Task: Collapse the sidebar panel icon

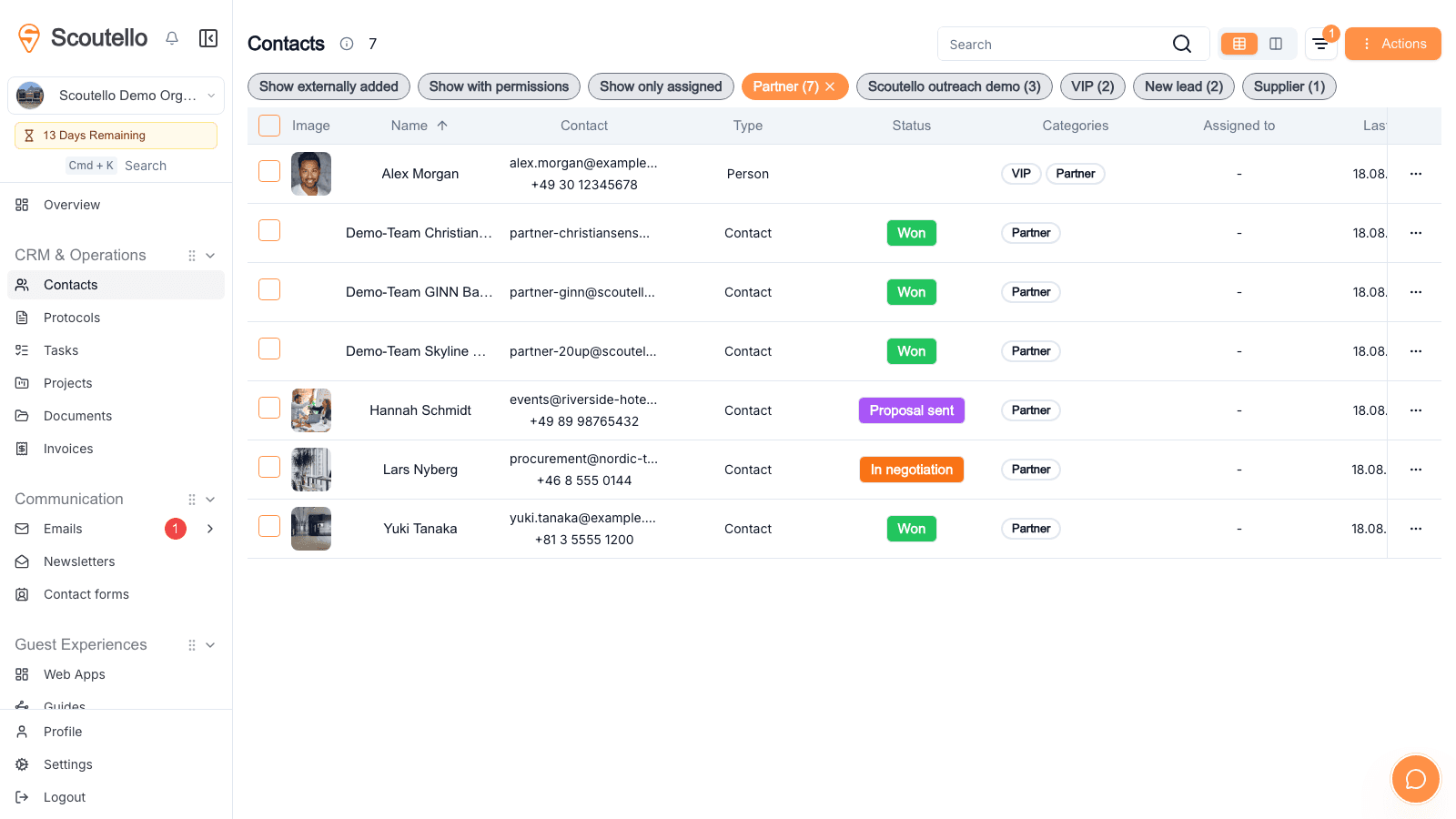Action: 208,38
